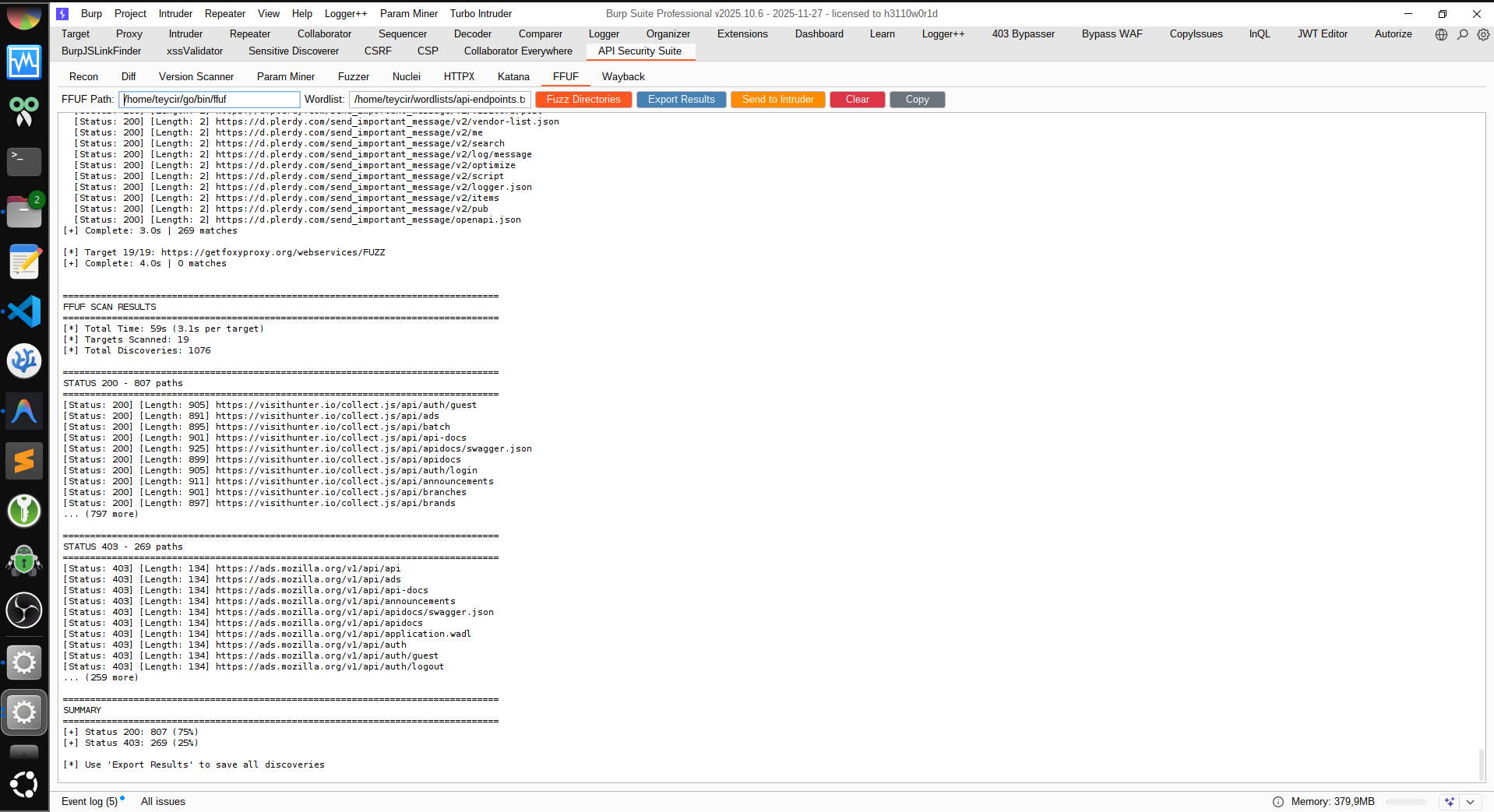Copy the results using the Copy button
Viewport: 1494px width, 812px height.
point(918,99)
